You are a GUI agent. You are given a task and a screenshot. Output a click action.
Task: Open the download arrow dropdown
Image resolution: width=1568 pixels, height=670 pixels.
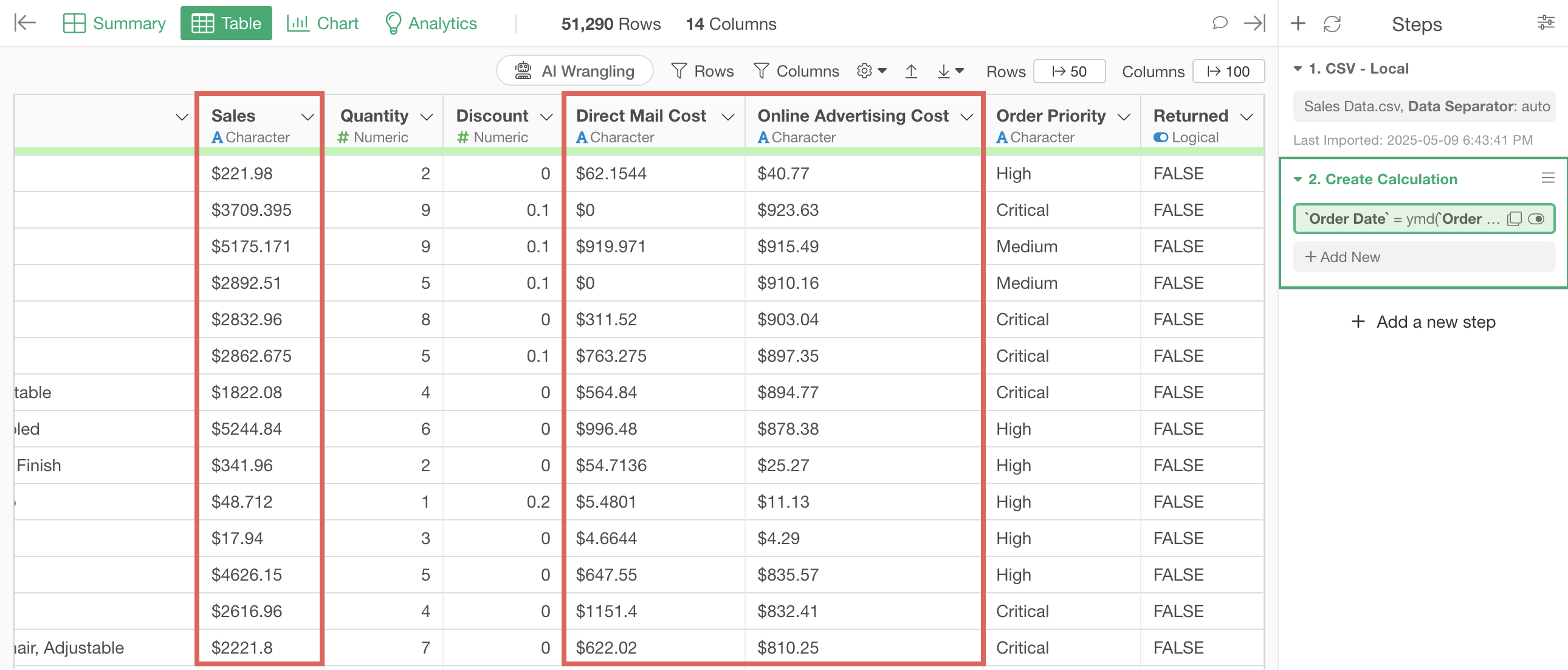coord(950,71)
